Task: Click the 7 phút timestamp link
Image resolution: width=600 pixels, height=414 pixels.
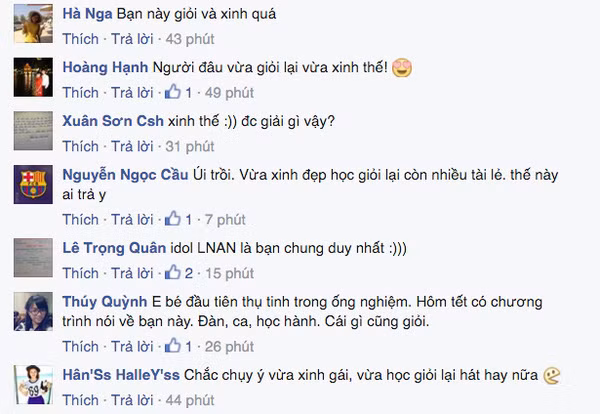Action: coord(225,220)
